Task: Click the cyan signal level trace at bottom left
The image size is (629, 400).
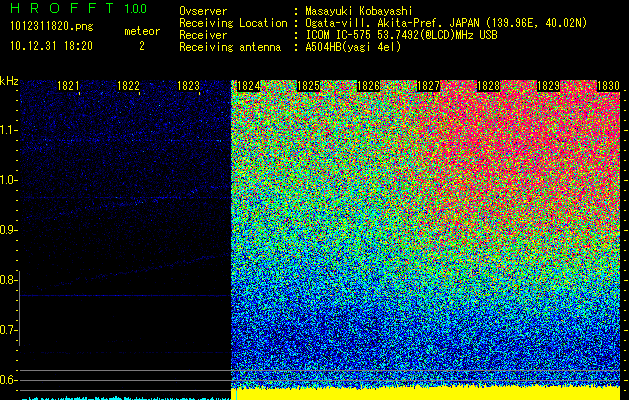Action: point(126,398)
